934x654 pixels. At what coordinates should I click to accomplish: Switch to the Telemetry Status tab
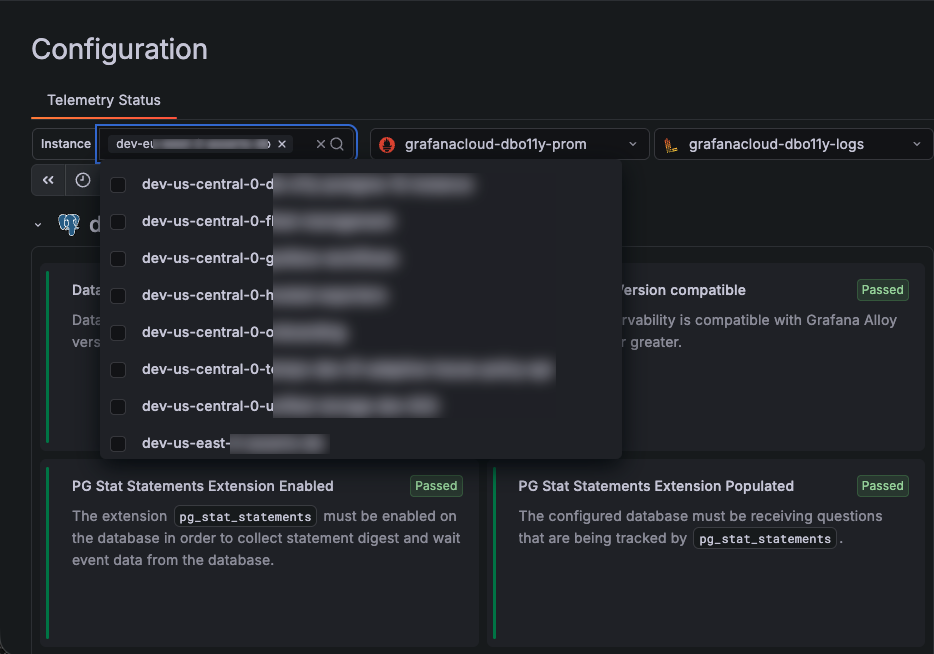104,100
